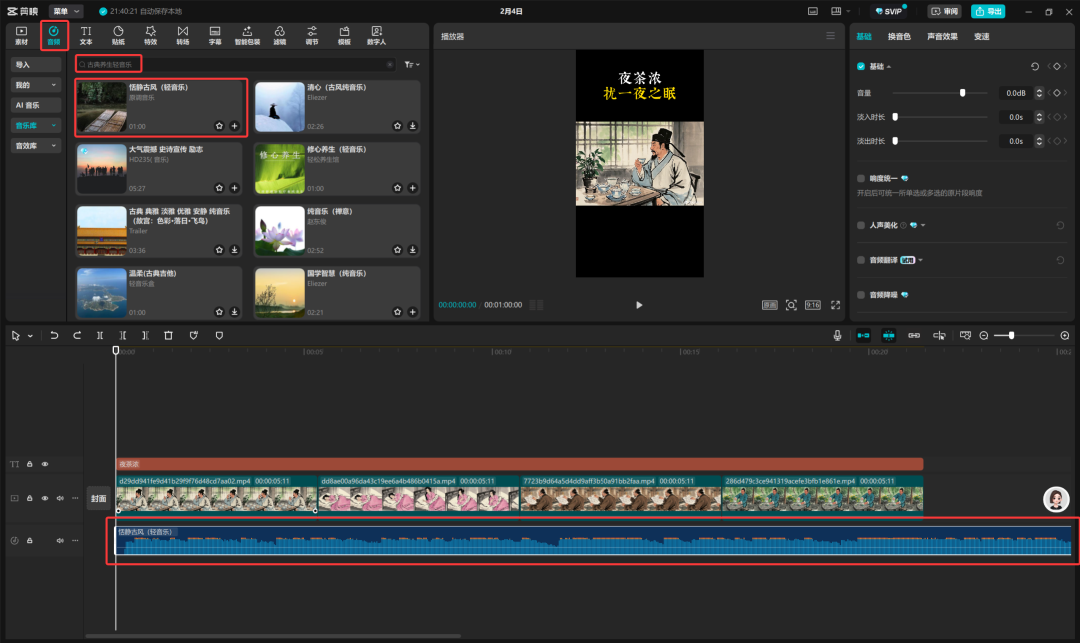1080x643 pixels.
Task: Enable the 响度统一 checkbox
Action: [861, 178]
